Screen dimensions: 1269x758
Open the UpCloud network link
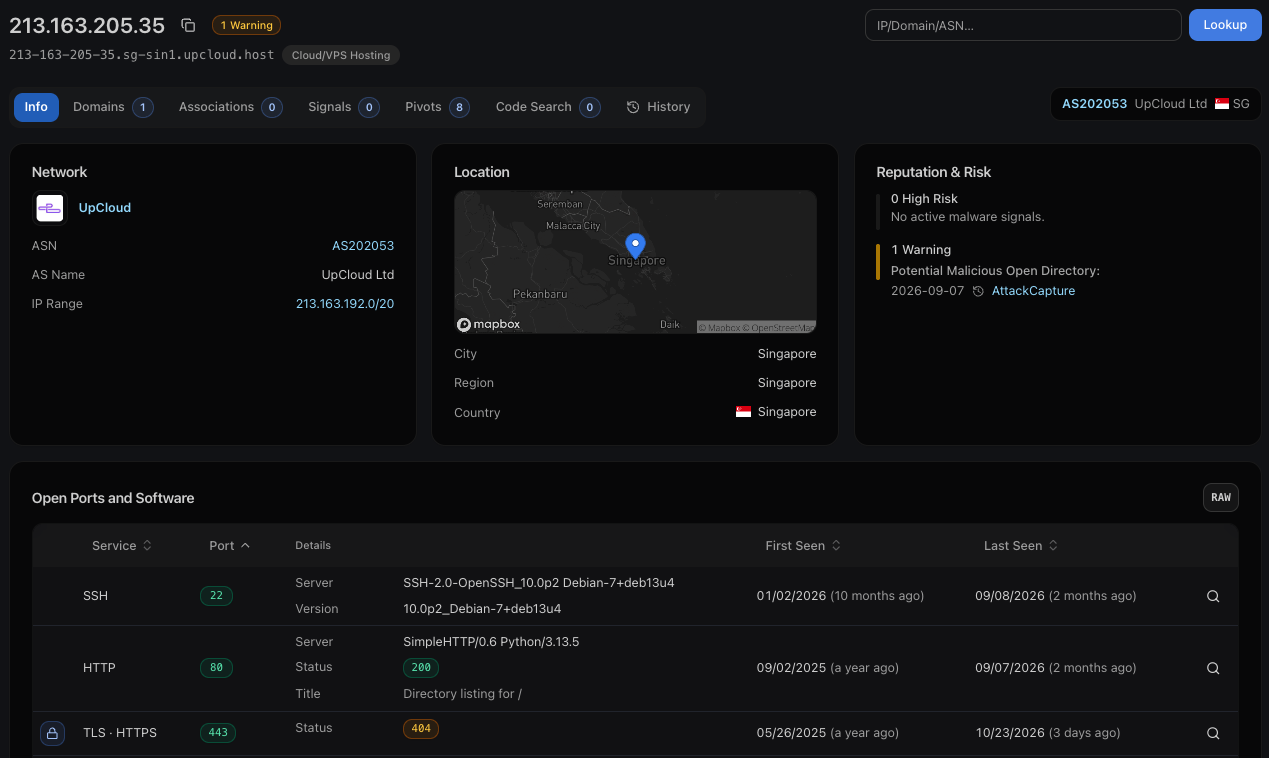click(x=105, y=208)
